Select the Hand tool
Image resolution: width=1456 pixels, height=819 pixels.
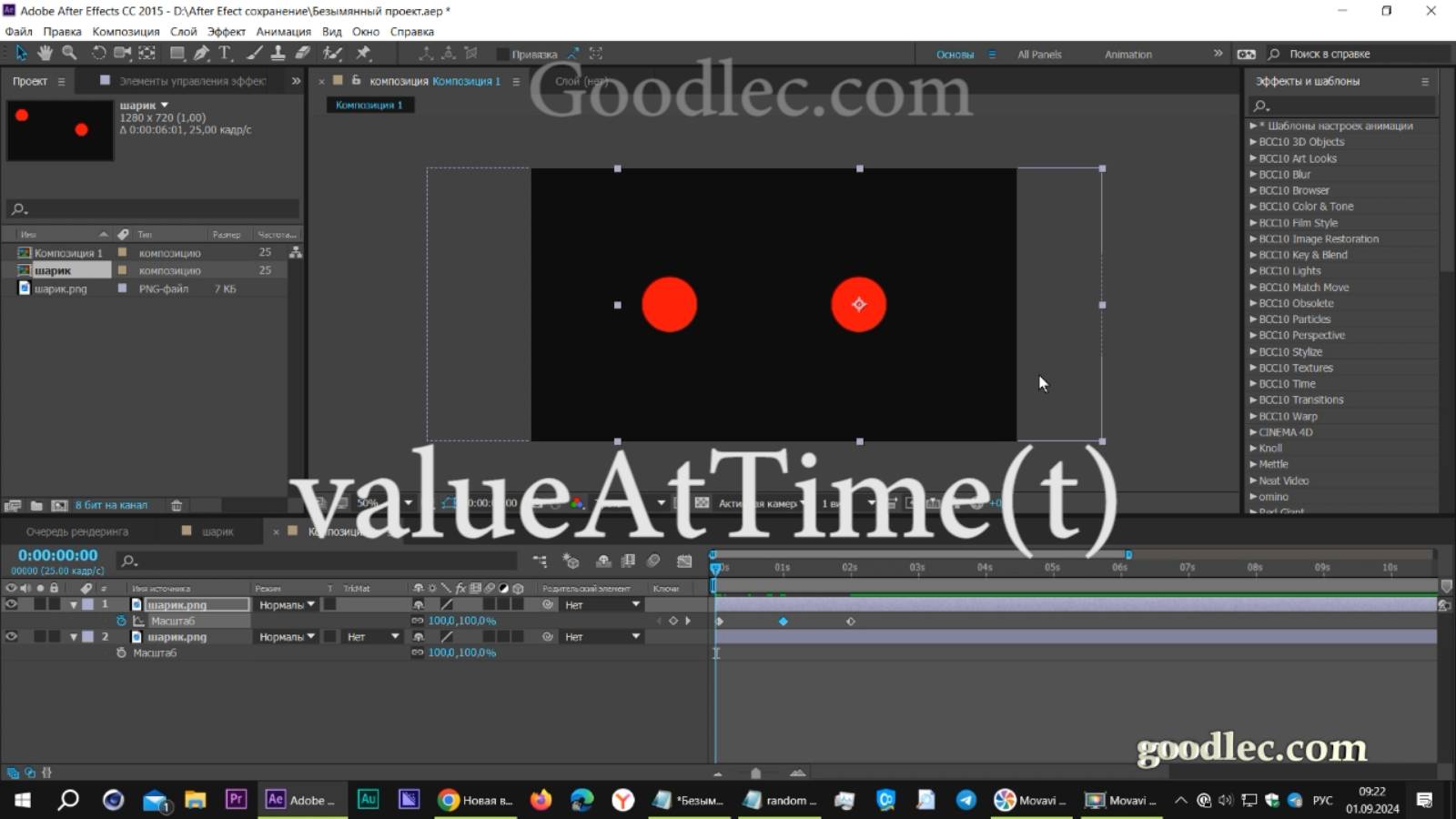pyautogui.click(x=45, y=54)
